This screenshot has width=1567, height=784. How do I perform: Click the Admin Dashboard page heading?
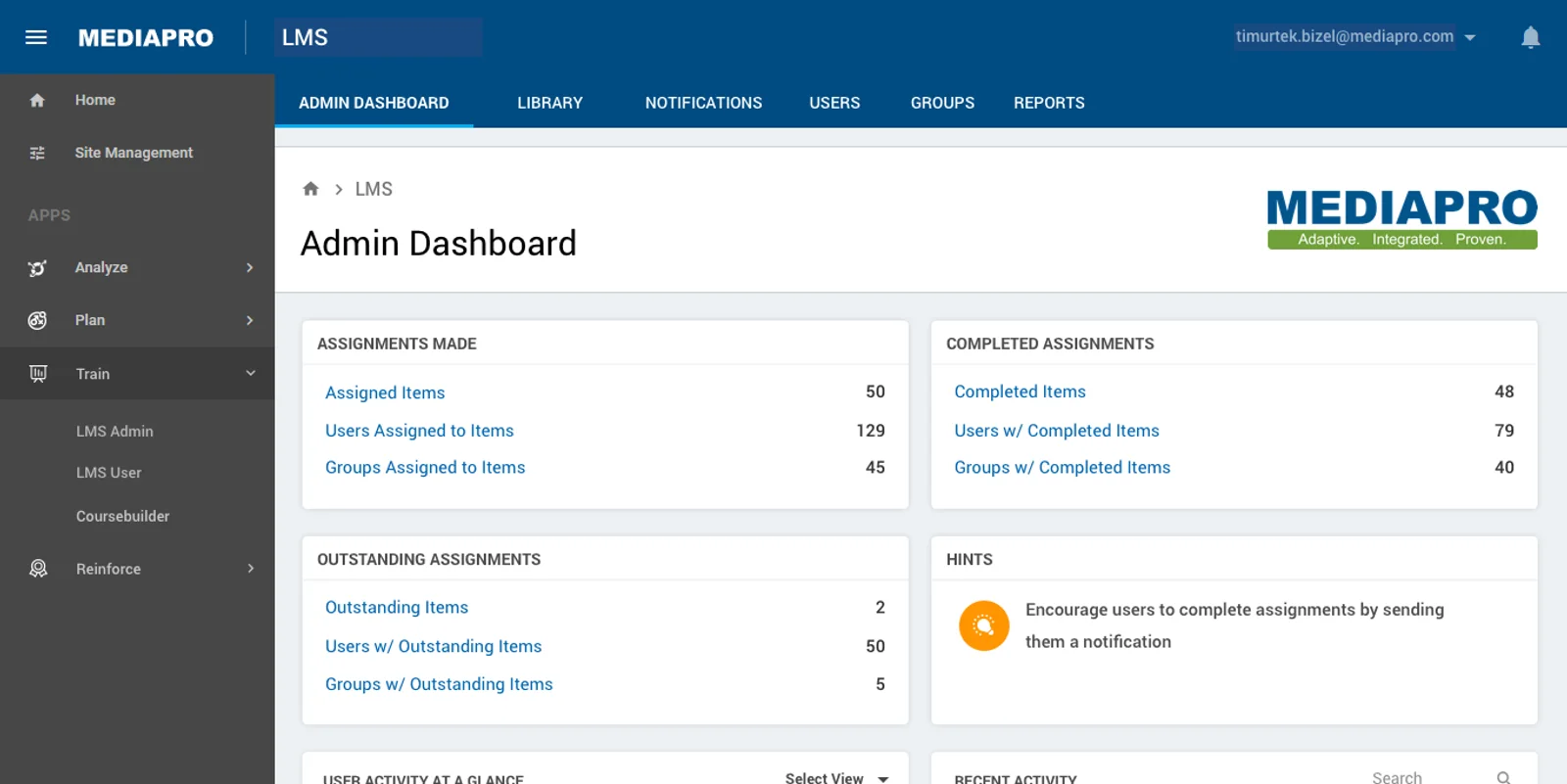[x=439, y=243]
